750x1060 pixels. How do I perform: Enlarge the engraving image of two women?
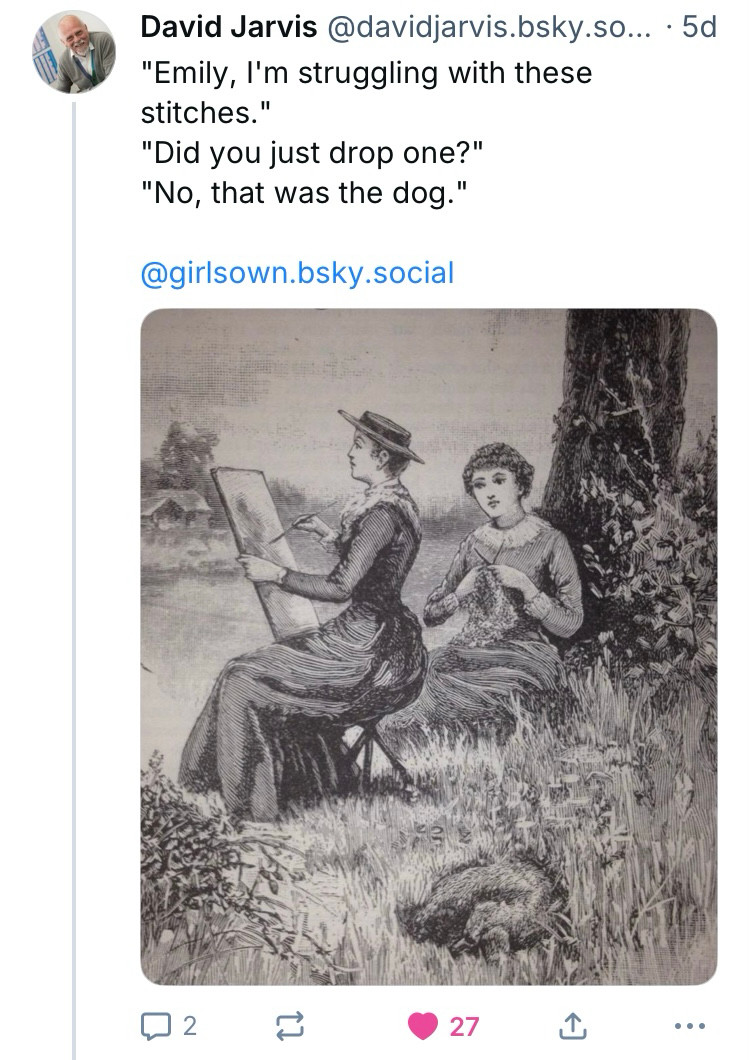429,647
